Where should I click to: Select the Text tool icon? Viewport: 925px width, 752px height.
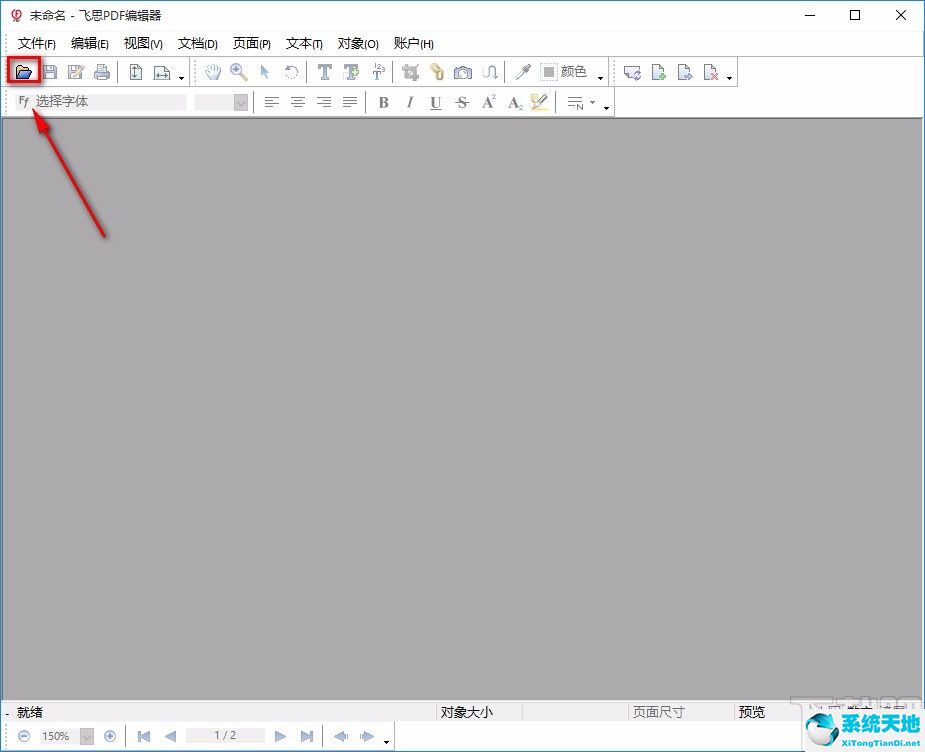coord(324,72)
